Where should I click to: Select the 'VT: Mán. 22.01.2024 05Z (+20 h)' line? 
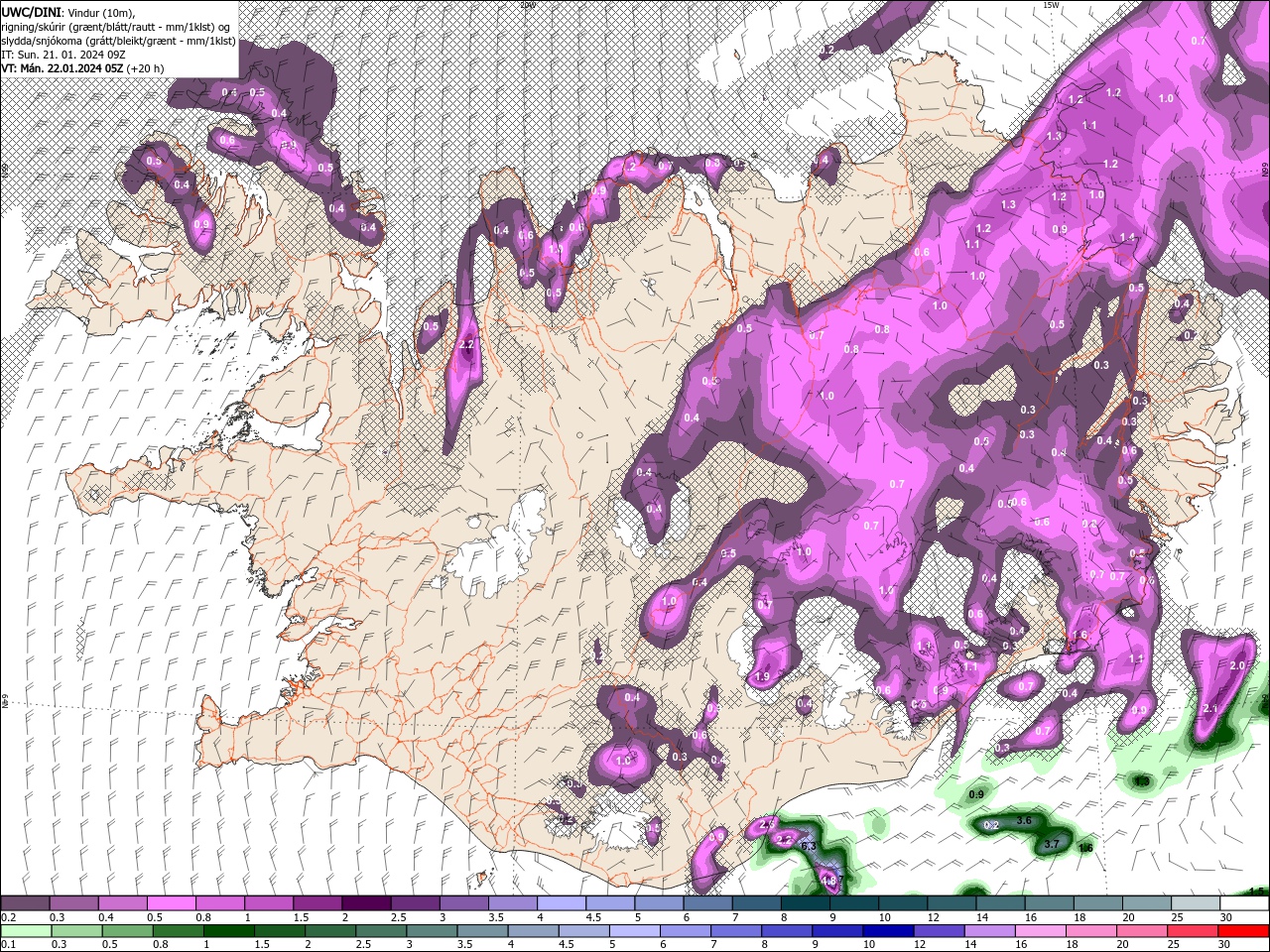click(x=82, y=68)
